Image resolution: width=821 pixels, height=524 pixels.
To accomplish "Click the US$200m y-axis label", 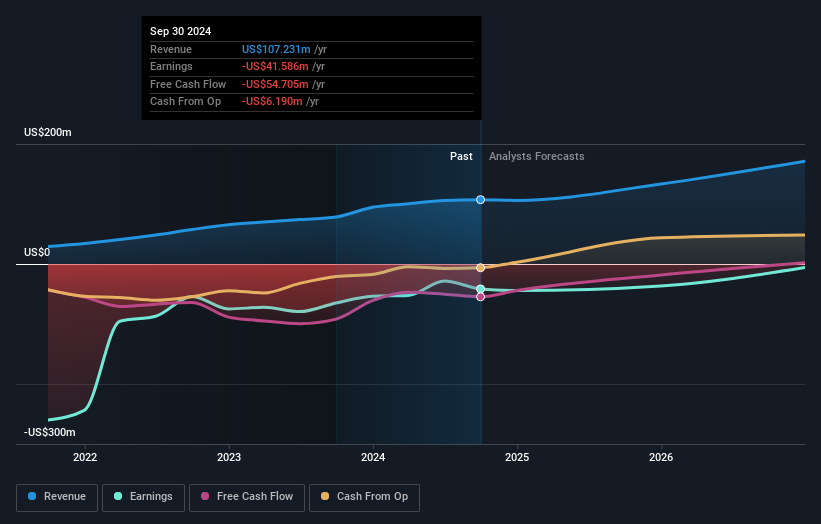I will [48, 132].
